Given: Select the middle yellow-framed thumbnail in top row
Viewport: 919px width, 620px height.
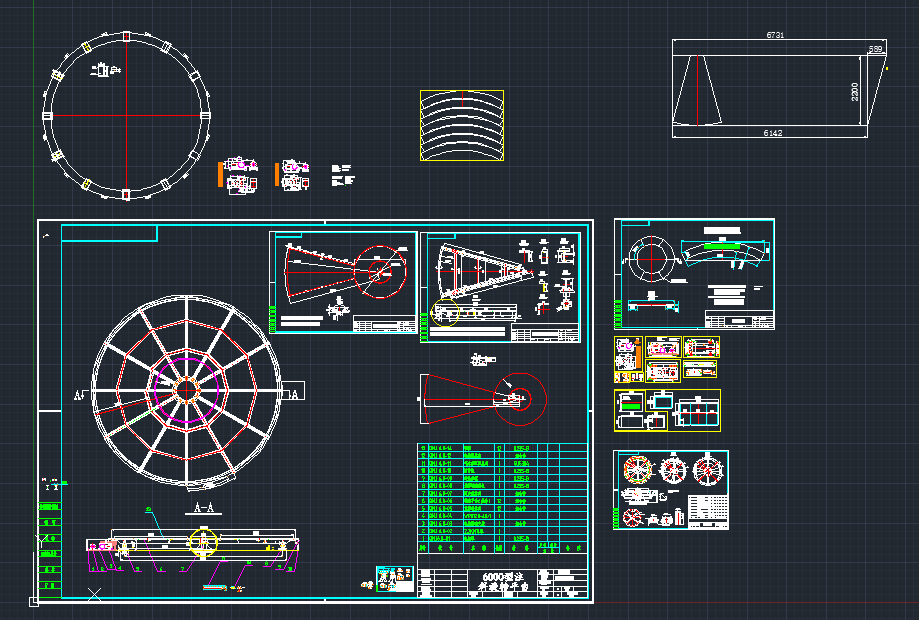Looking at the screenshot, I should coord(663,347).
